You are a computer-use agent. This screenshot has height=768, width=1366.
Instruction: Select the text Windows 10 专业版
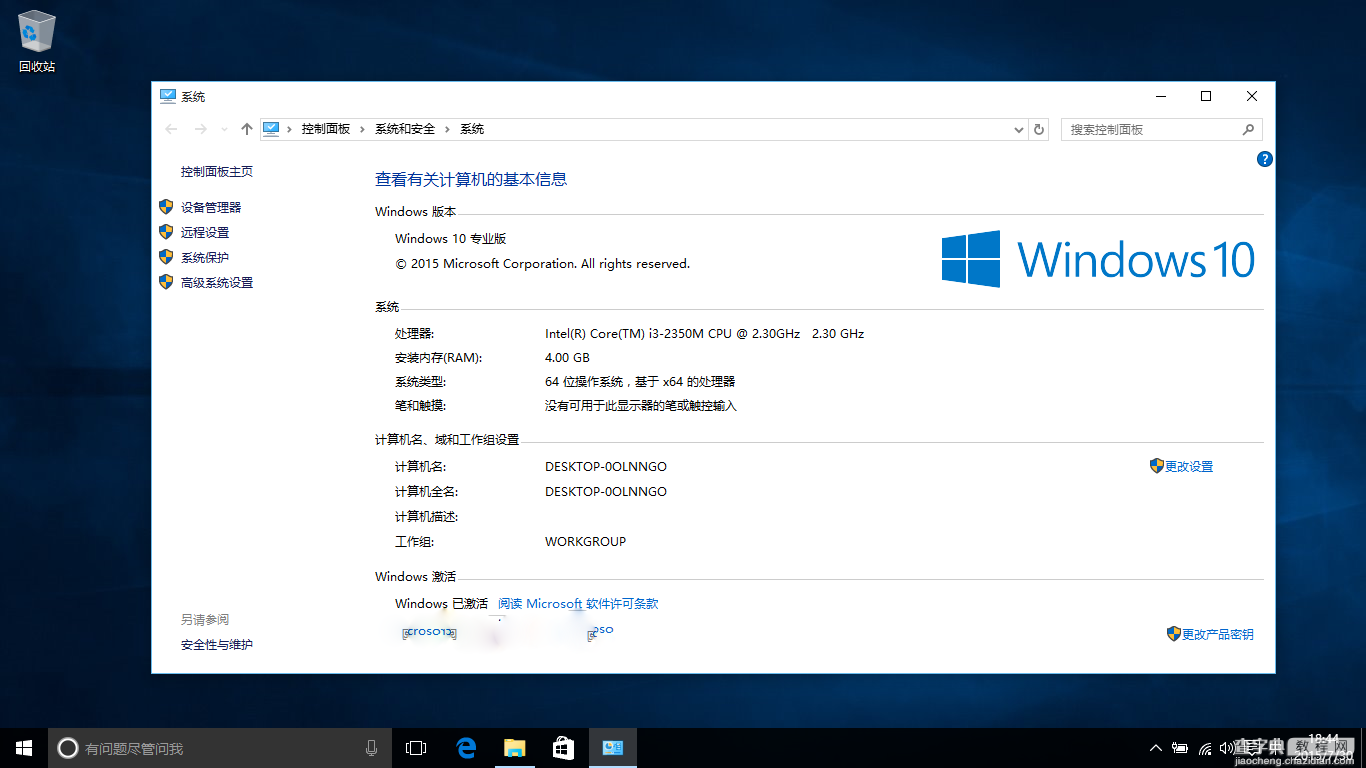pyautogui.click(x=451, y=239)
